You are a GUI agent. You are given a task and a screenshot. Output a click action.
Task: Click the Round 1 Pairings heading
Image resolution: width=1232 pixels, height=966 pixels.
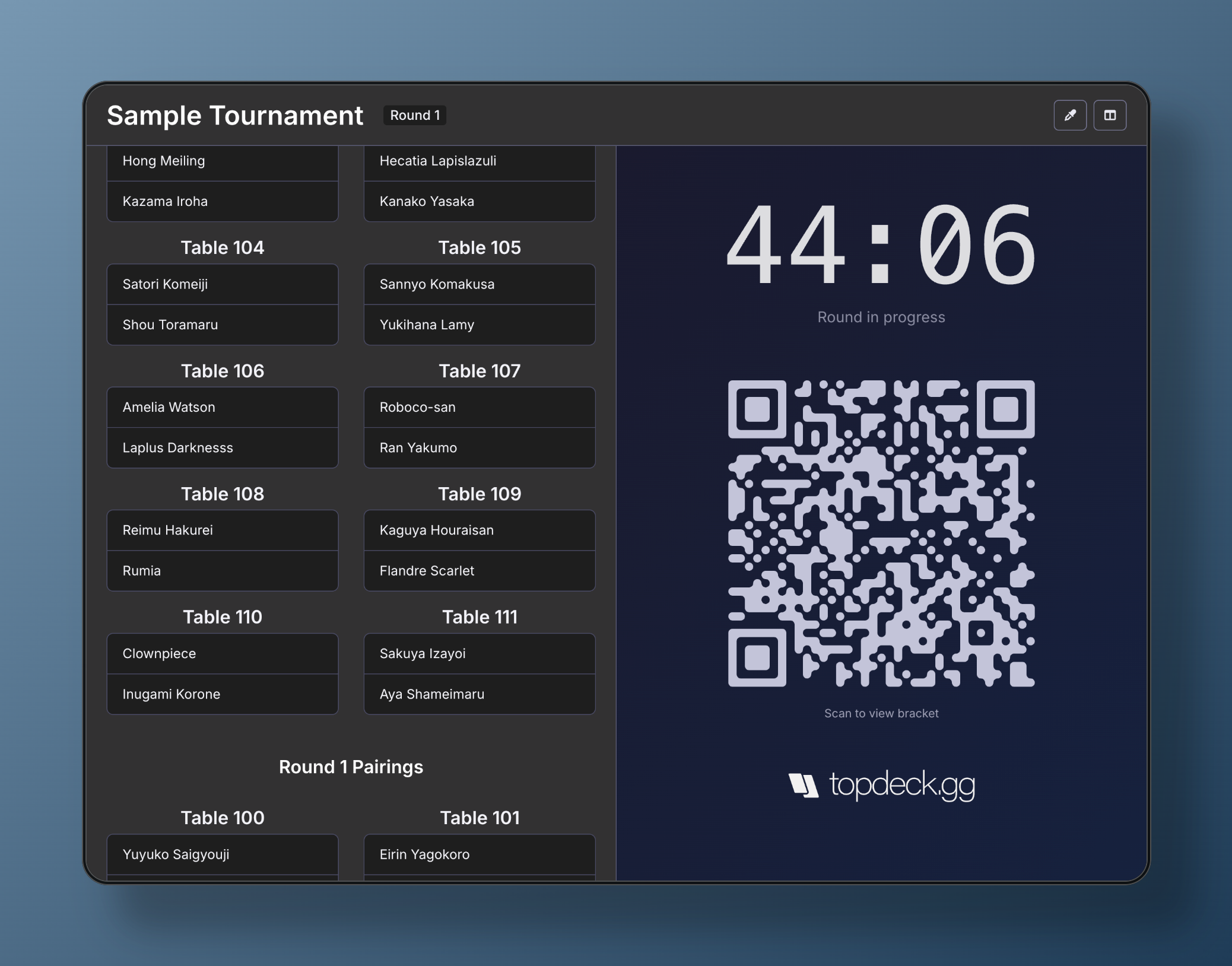point(351,767)
